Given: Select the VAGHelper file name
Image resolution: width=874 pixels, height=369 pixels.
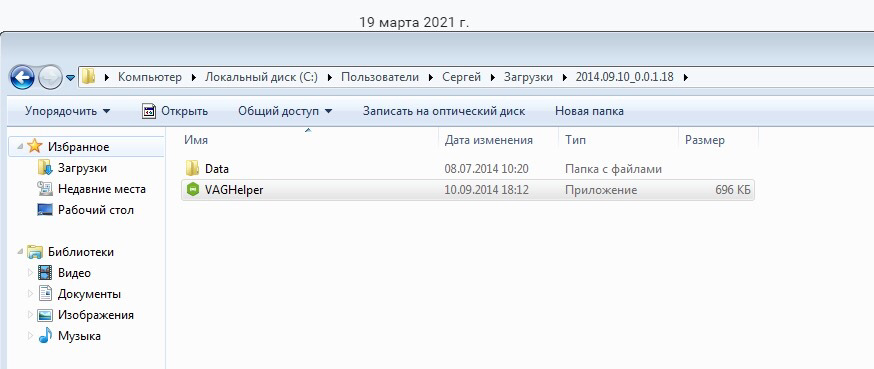Looking at the screenshot, I should (x=234, y=190).
